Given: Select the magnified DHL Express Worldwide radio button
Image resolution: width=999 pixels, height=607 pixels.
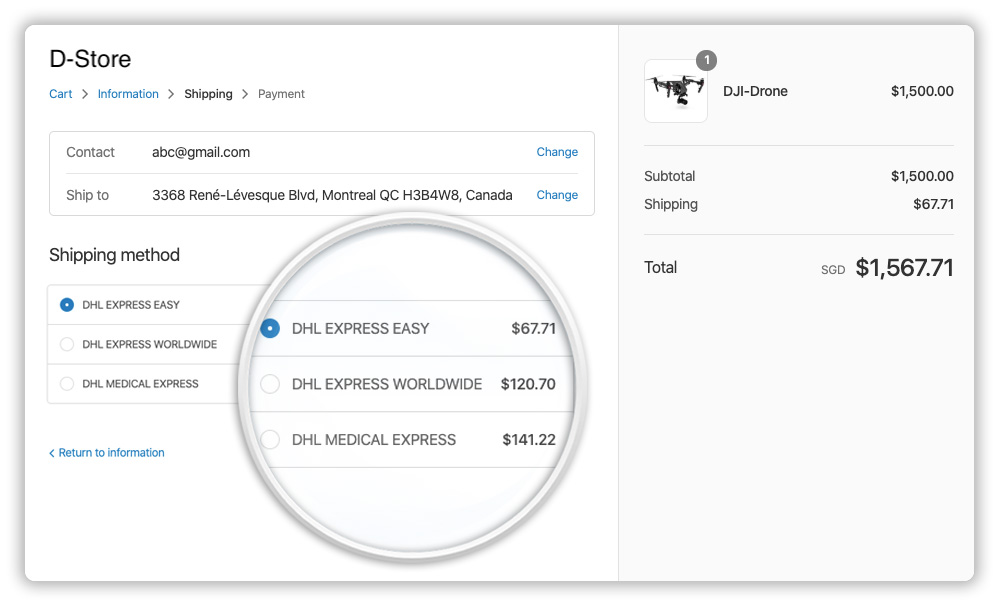Looking at the screenshot, I should pyautogui.click(x=270, y=384).
